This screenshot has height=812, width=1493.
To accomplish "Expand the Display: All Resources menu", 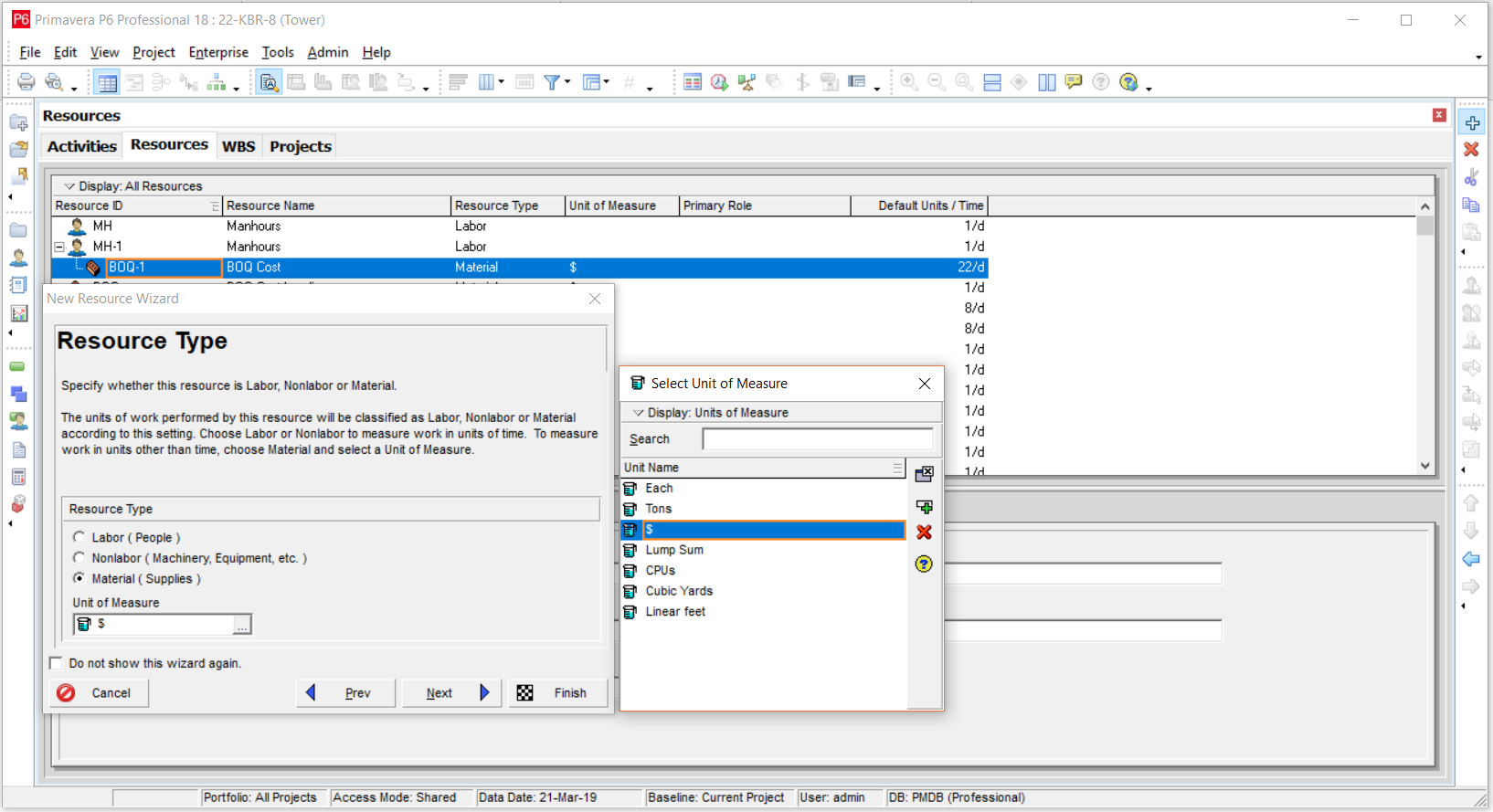I will [x=69, y=185].
